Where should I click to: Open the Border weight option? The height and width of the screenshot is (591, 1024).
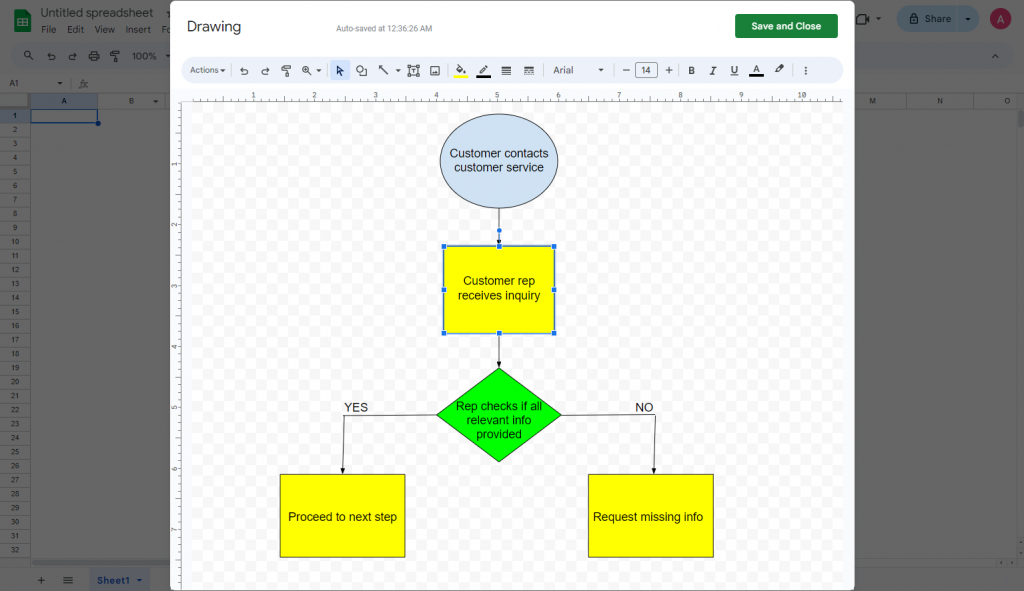[x=506, y=71]
